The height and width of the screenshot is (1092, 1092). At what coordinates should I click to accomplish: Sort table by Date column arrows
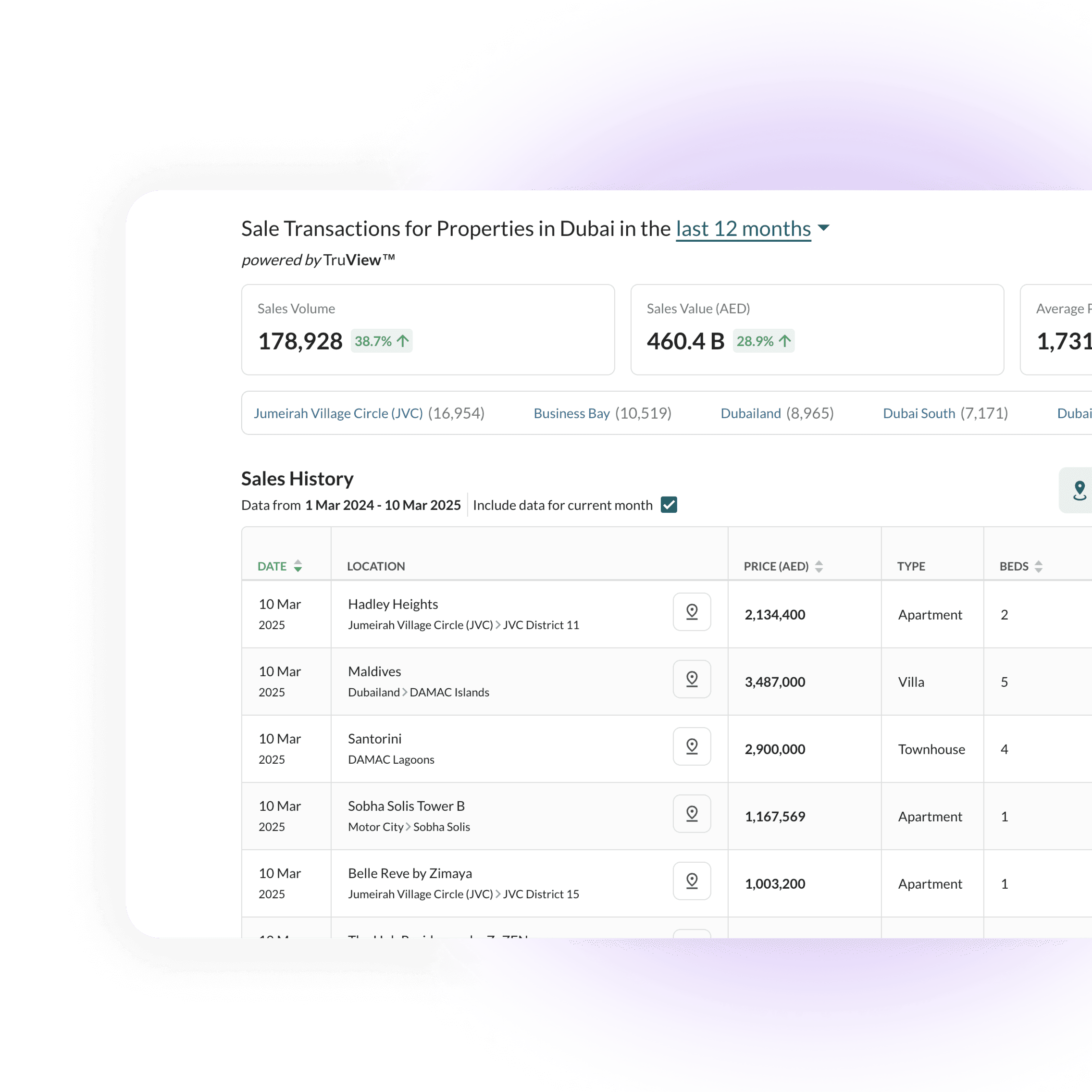tap(298, 566)
